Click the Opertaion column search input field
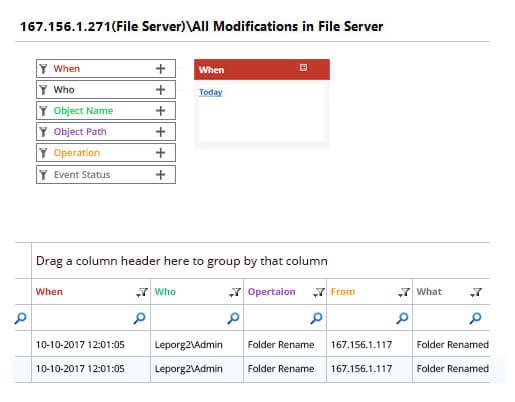This screenshot has height=402, width=515. point(278,318)
